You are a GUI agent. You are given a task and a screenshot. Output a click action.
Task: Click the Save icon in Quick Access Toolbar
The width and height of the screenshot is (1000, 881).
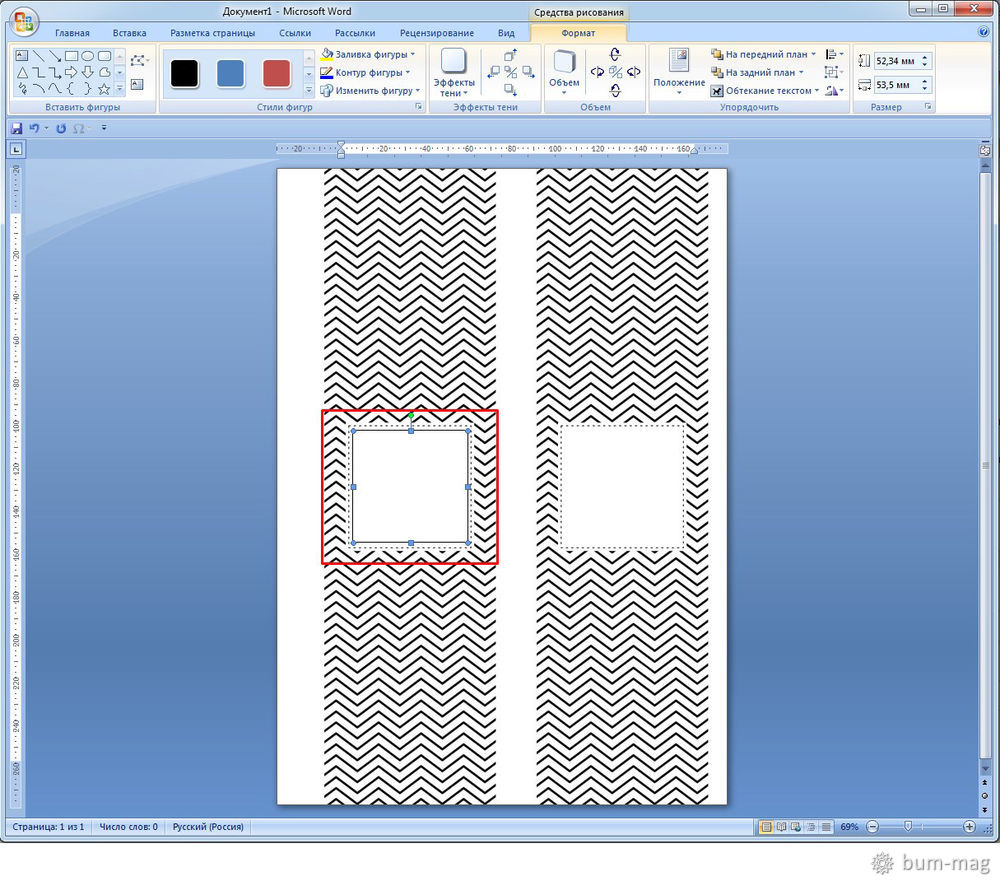coord(17,128)
